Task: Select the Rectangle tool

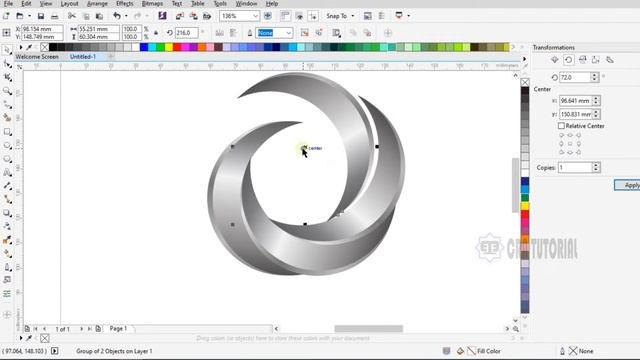Action: (7, 132)
